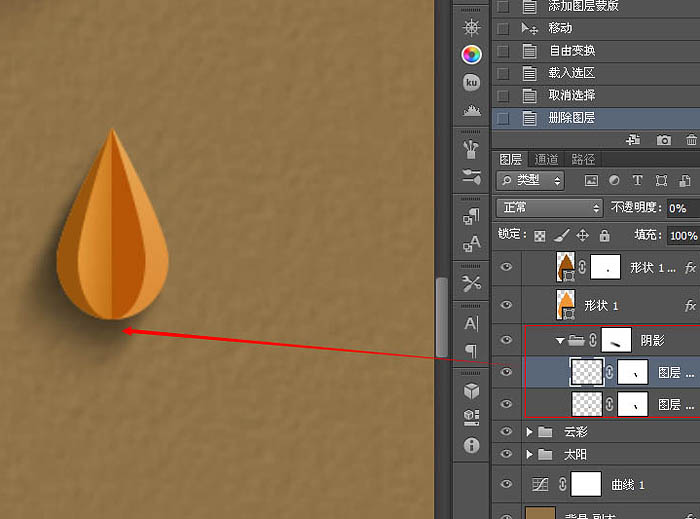Open the Histogram panel icon
700x519 pixels.
pyautogui.click(x=471, y=110)
